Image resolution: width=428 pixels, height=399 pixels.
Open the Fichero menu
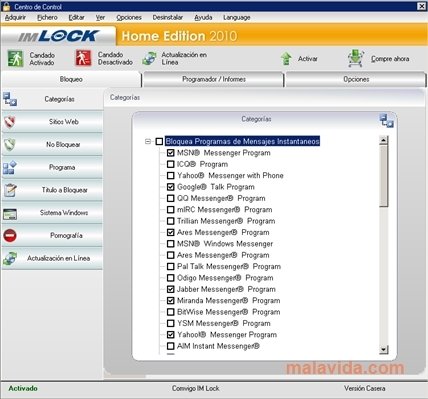point(47,17)
